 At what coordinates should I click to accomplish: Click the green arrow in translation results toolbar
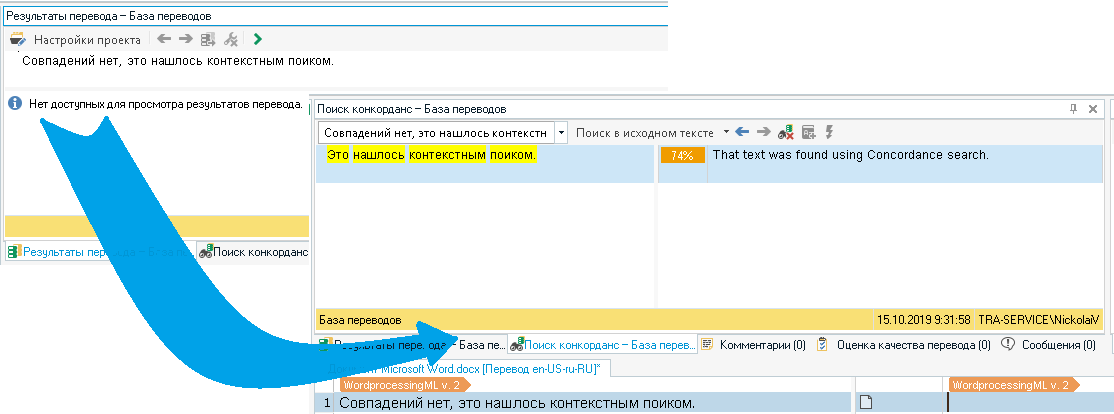(x=258, y=40)
